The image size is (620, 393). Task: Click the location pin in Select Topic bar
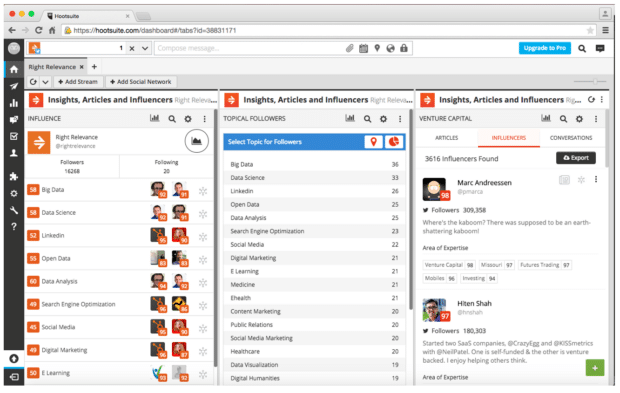[373, 142]
